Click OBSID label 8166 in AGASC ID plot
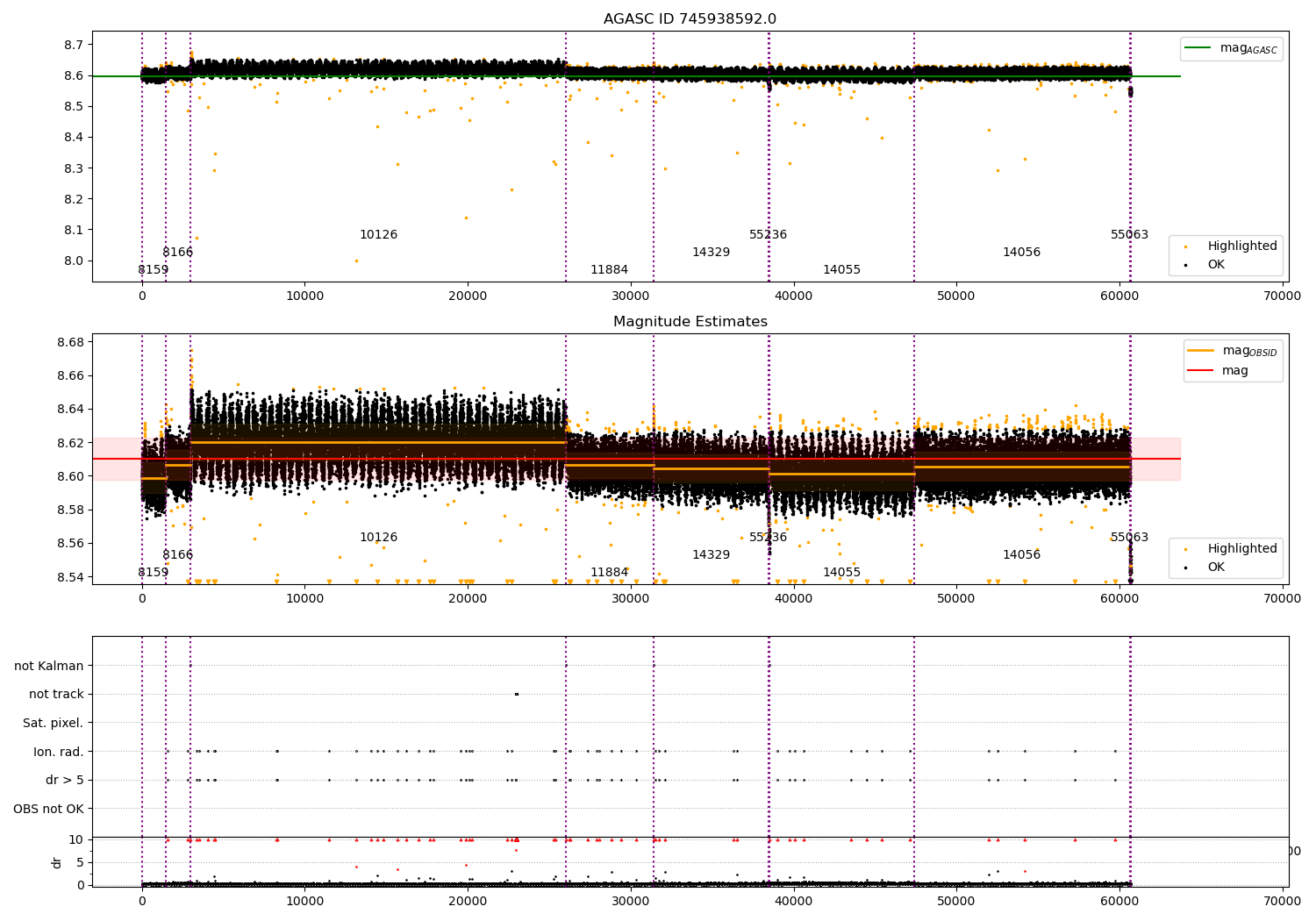The width and height of the screenshot is (1316, 921). click(177, 253)
